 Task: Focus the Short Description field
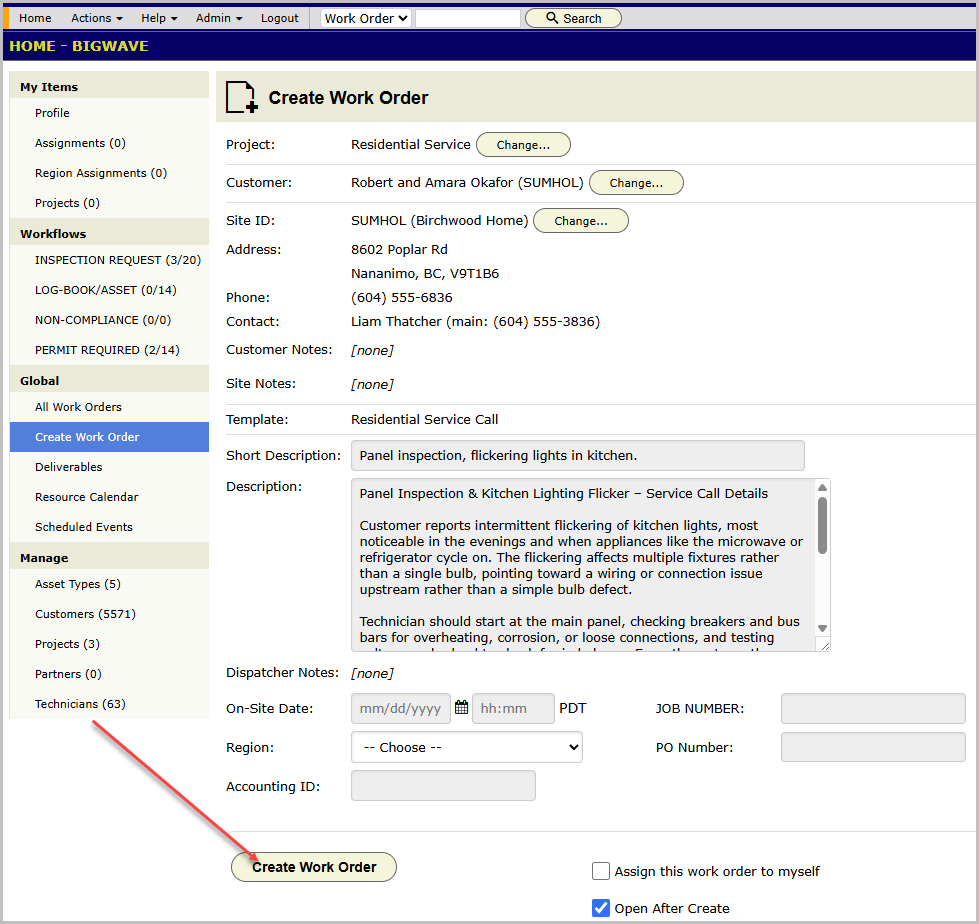coord(578,456)
